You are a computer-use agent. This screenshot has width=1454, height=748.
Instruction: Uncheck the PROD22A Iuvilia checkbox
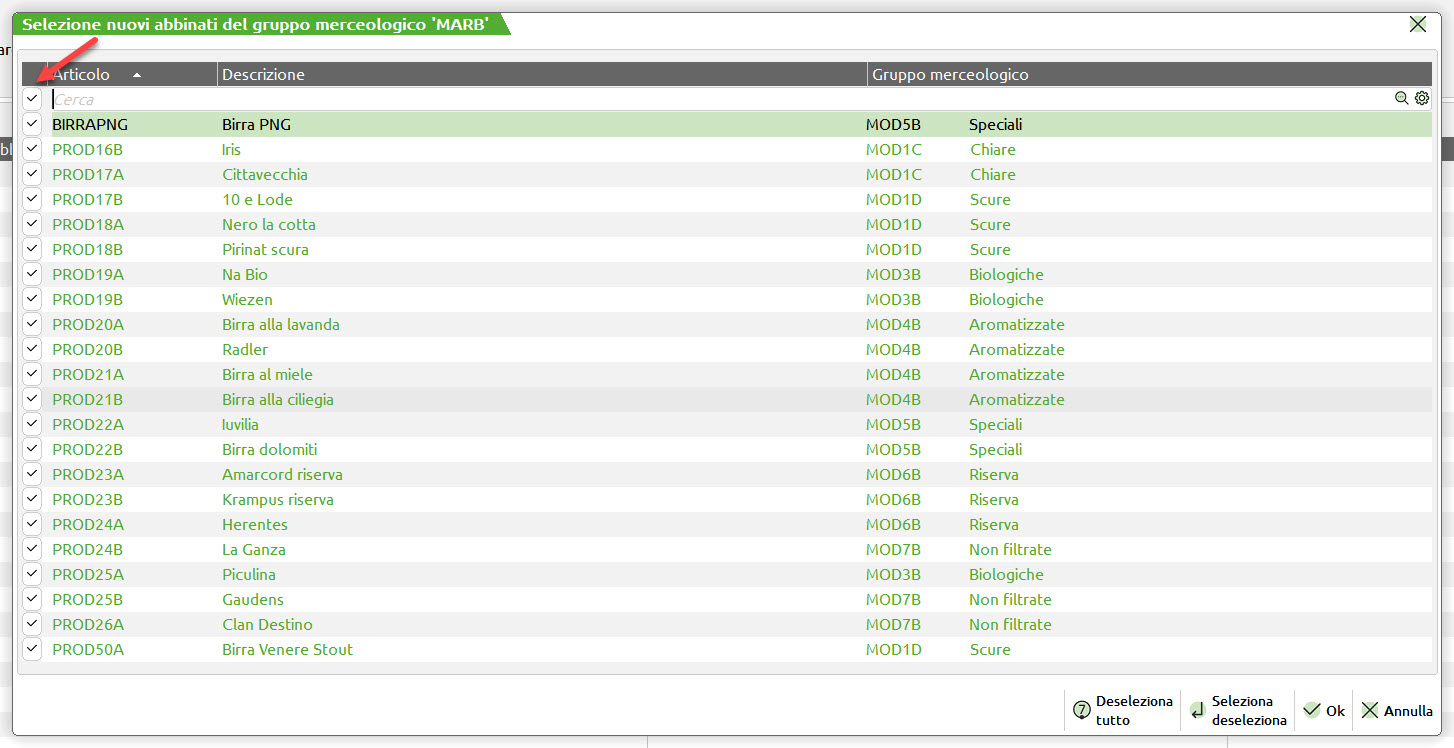pos(32,424)
